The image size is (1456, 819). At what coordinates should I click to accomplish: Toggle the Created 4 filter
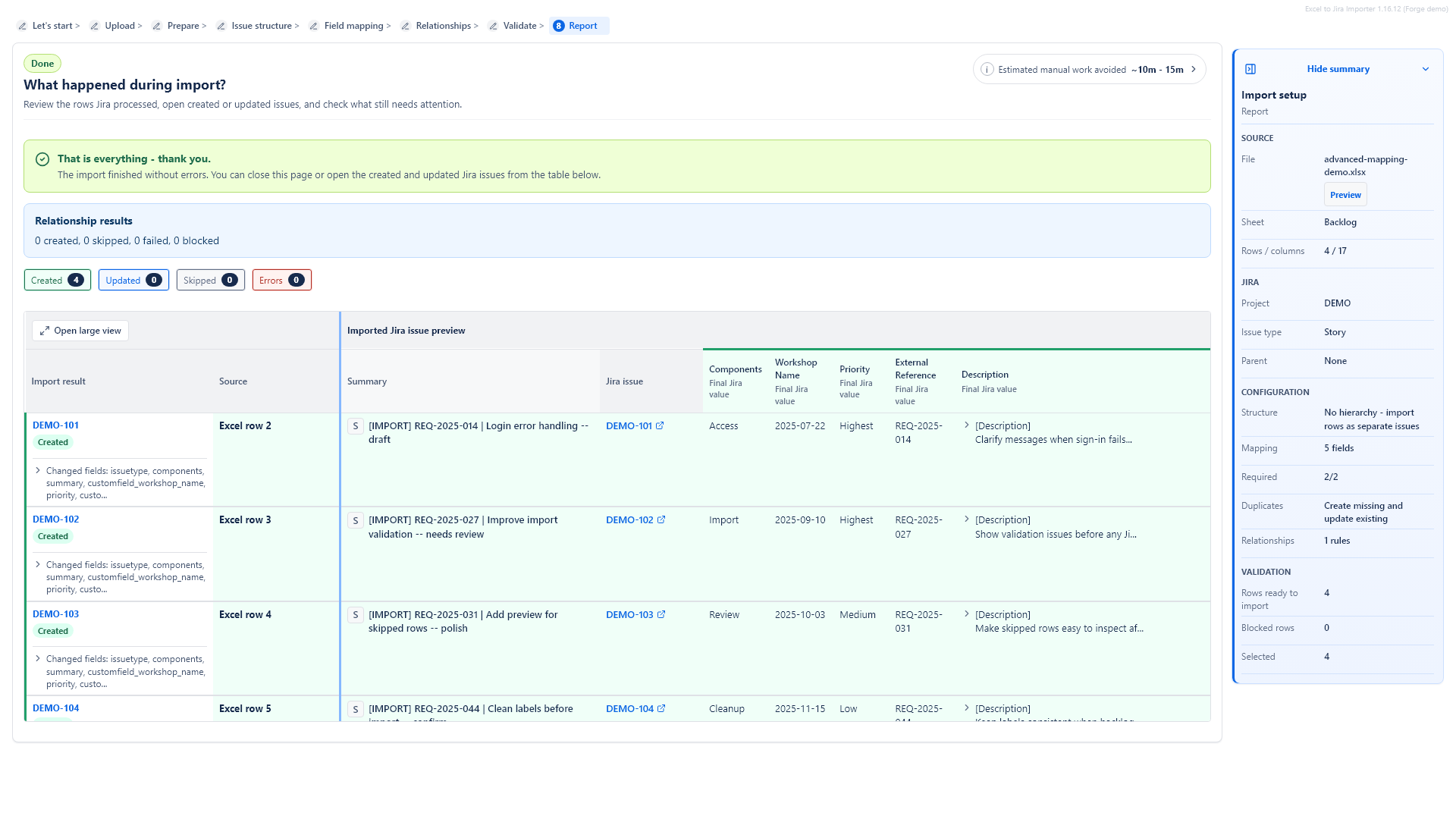[x=58, y=281]
